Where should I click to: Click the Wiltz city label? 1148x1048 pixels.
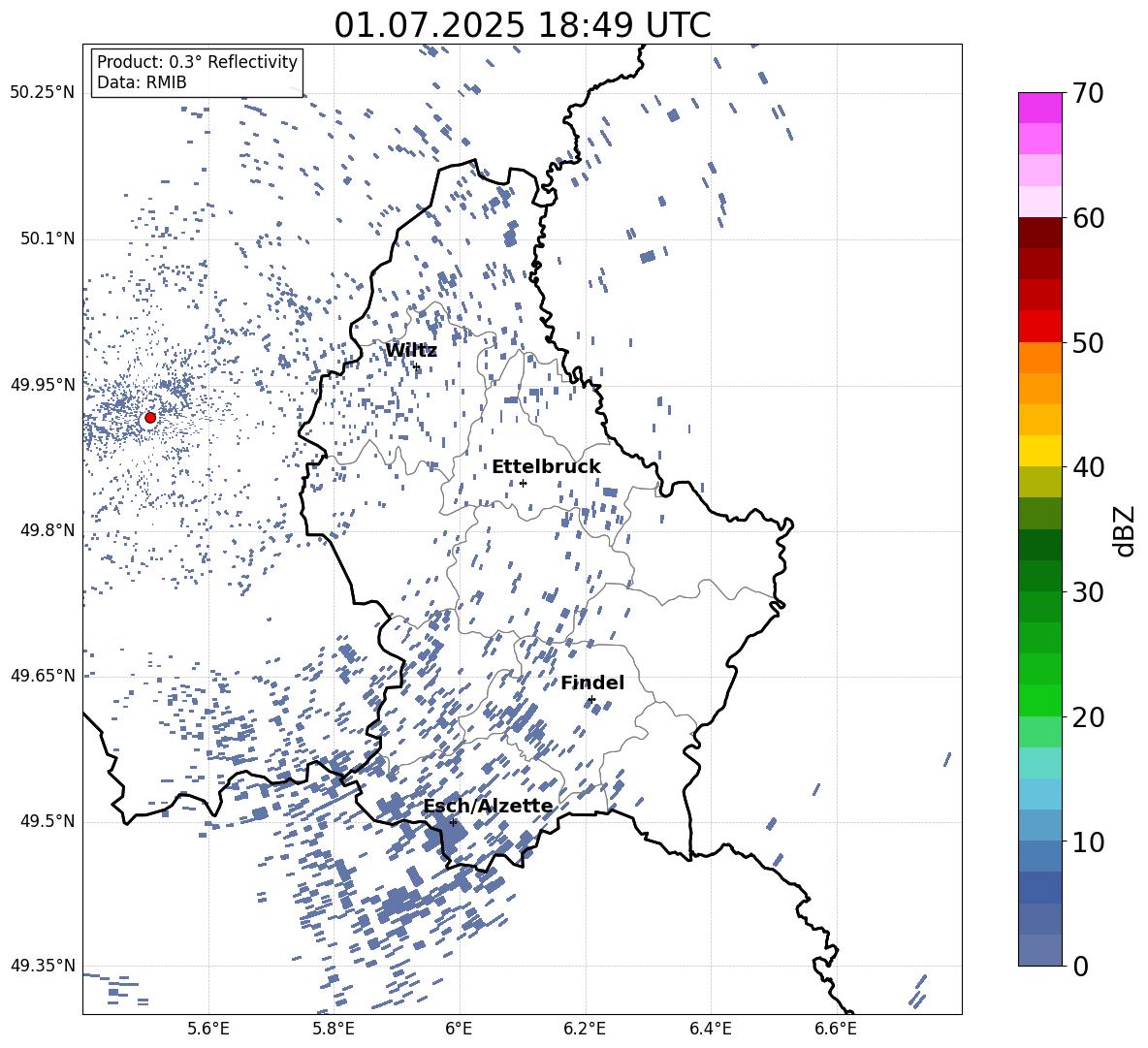point(411,351)
